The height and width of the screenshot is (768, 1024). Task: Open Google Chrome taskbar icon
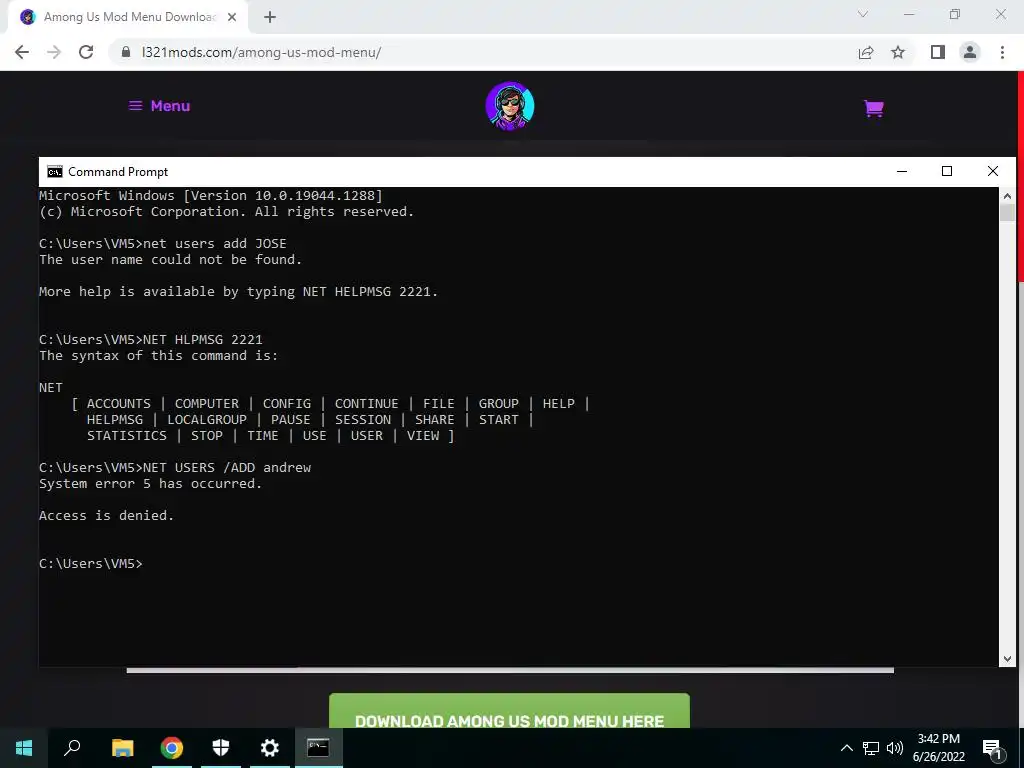pos(172,748)
